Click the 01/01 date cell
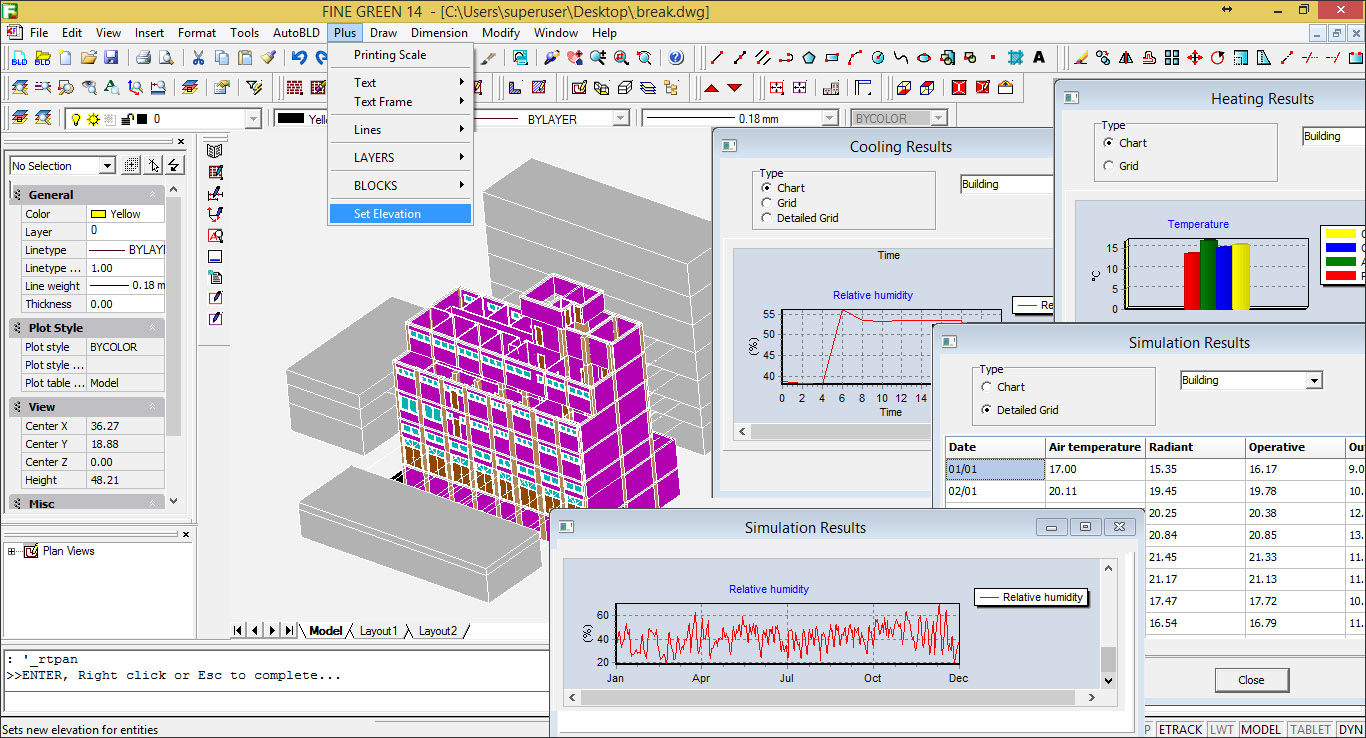 coord(995,469)
